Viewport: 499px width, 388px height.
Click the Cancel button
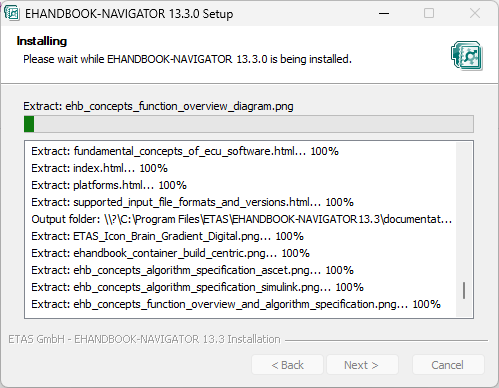[x=448, y=365]
